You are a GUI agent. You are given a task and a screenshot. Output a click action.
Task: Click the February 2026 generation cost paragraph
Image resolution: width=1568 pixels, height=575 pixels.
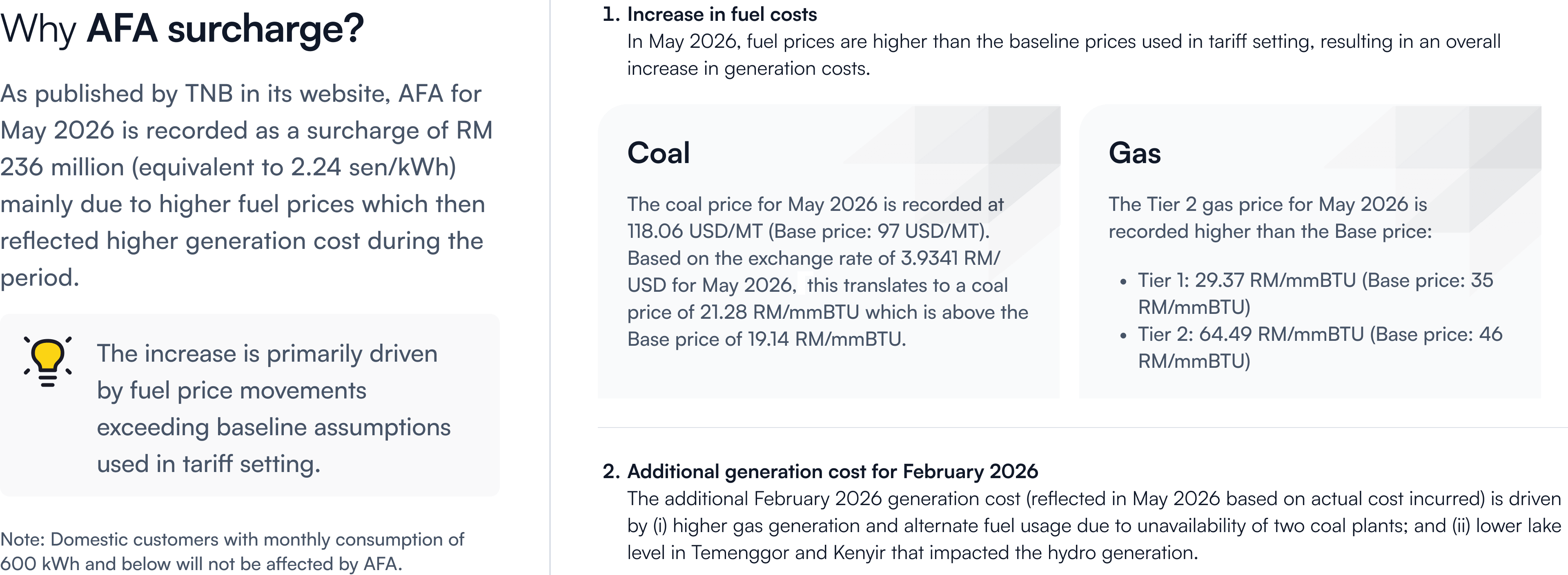point(1093,526)
